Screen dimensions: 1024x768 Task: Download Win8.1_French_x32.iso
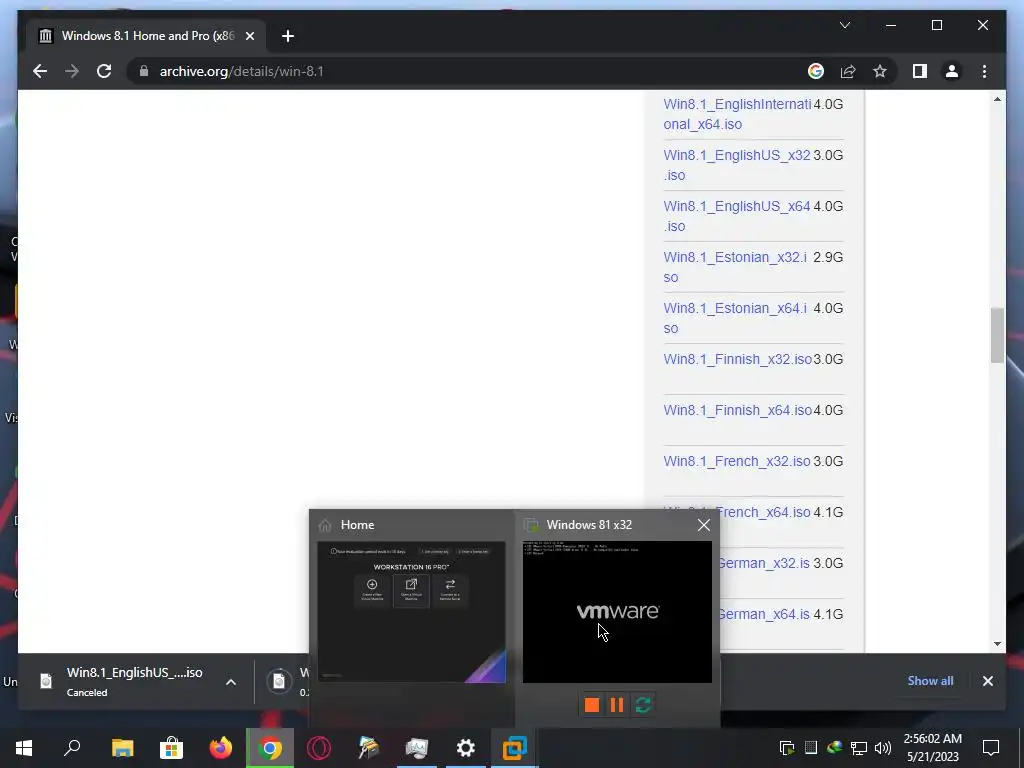[737, 461]
